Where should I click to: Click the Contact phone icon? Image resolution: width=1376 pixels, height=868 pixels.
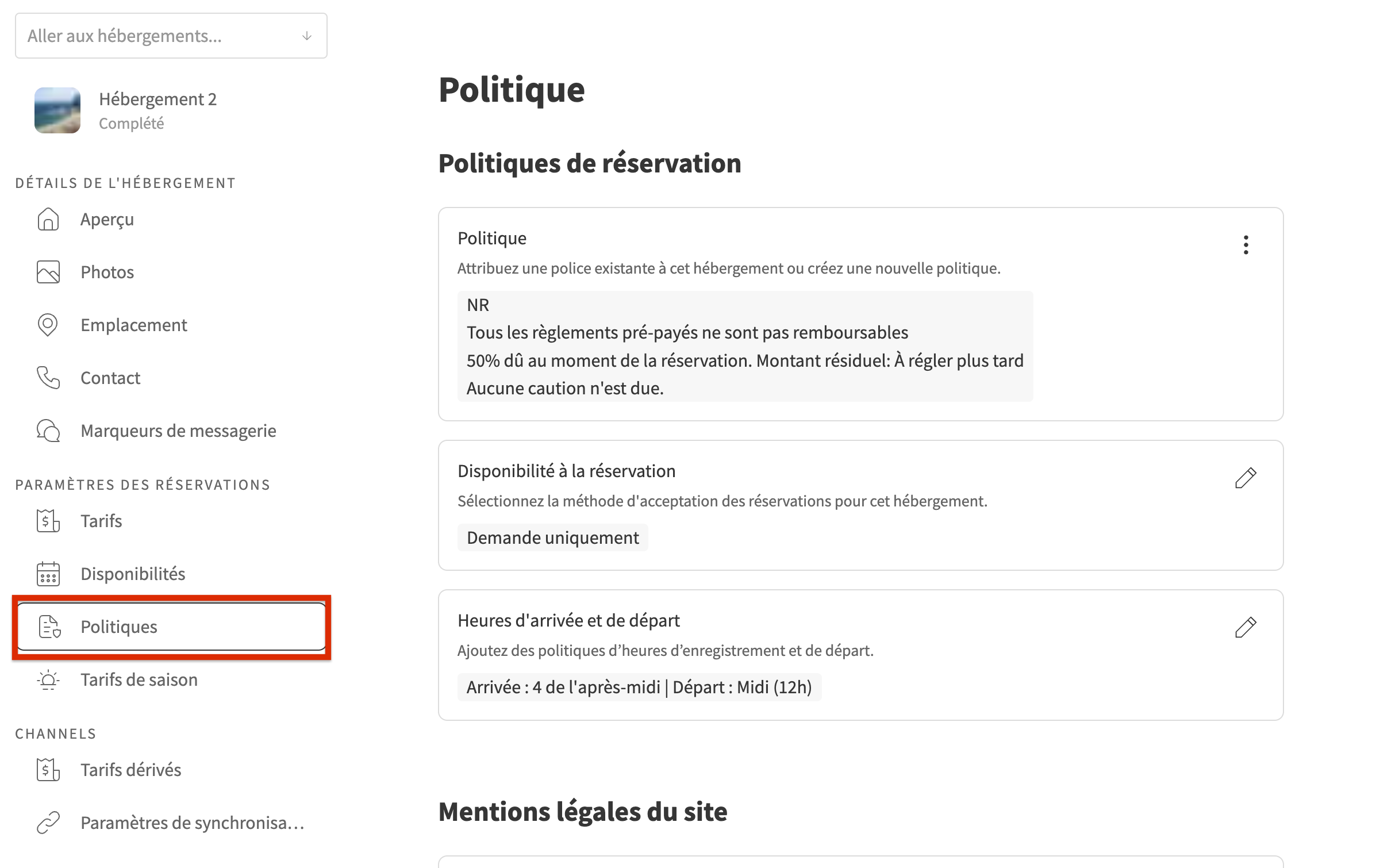(48, 378)
